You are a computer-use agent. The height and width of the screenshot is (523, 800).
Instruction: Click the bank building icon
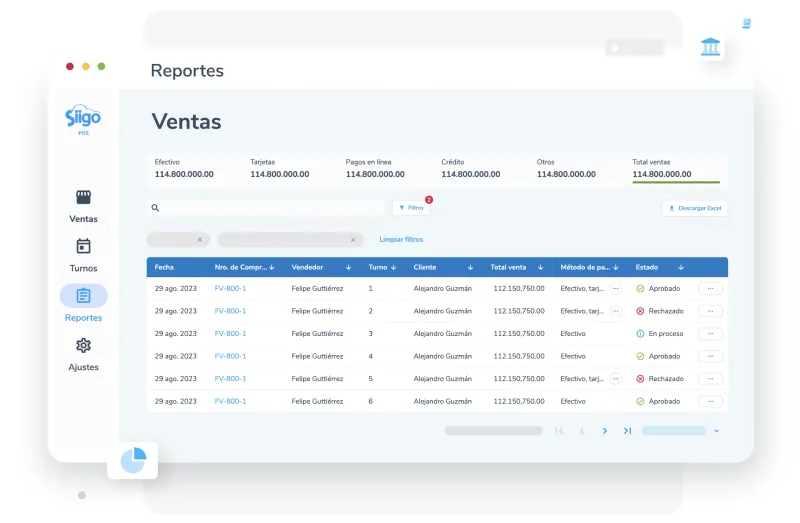click(x=710, y=46)
